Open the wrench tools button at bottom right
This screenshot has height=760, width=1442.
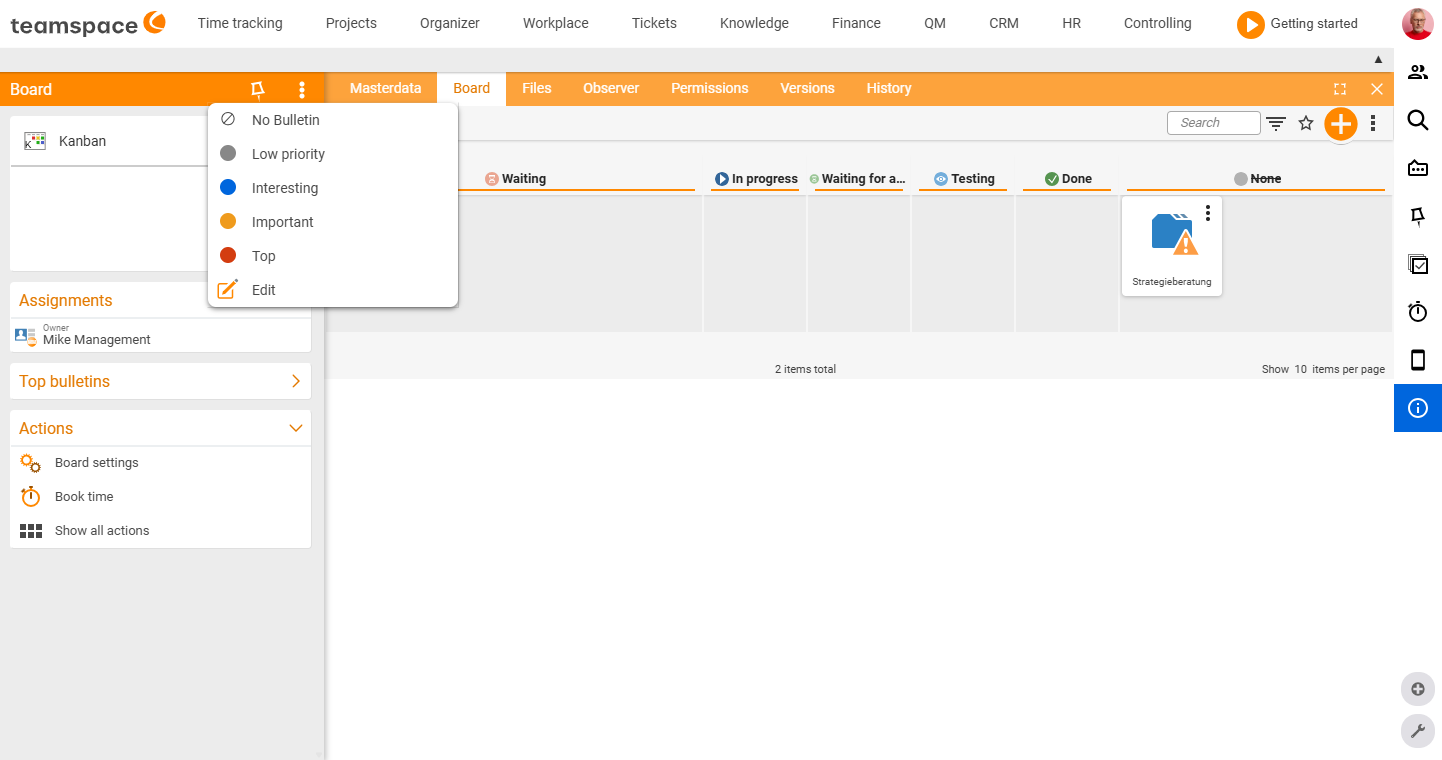(1417, 731)
